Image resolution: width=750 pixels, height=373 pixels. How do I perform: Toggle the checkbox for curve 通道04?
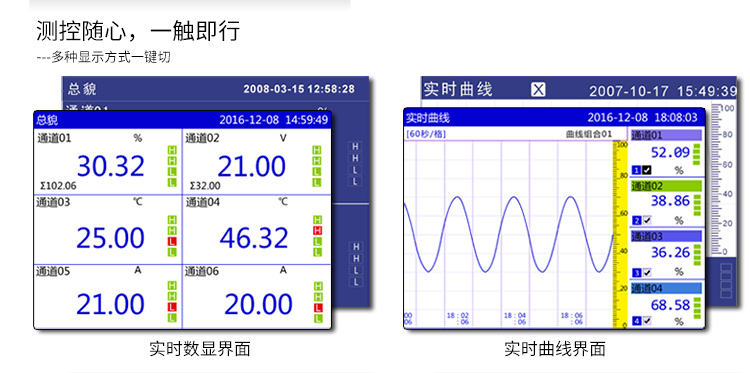click(647, 321)
